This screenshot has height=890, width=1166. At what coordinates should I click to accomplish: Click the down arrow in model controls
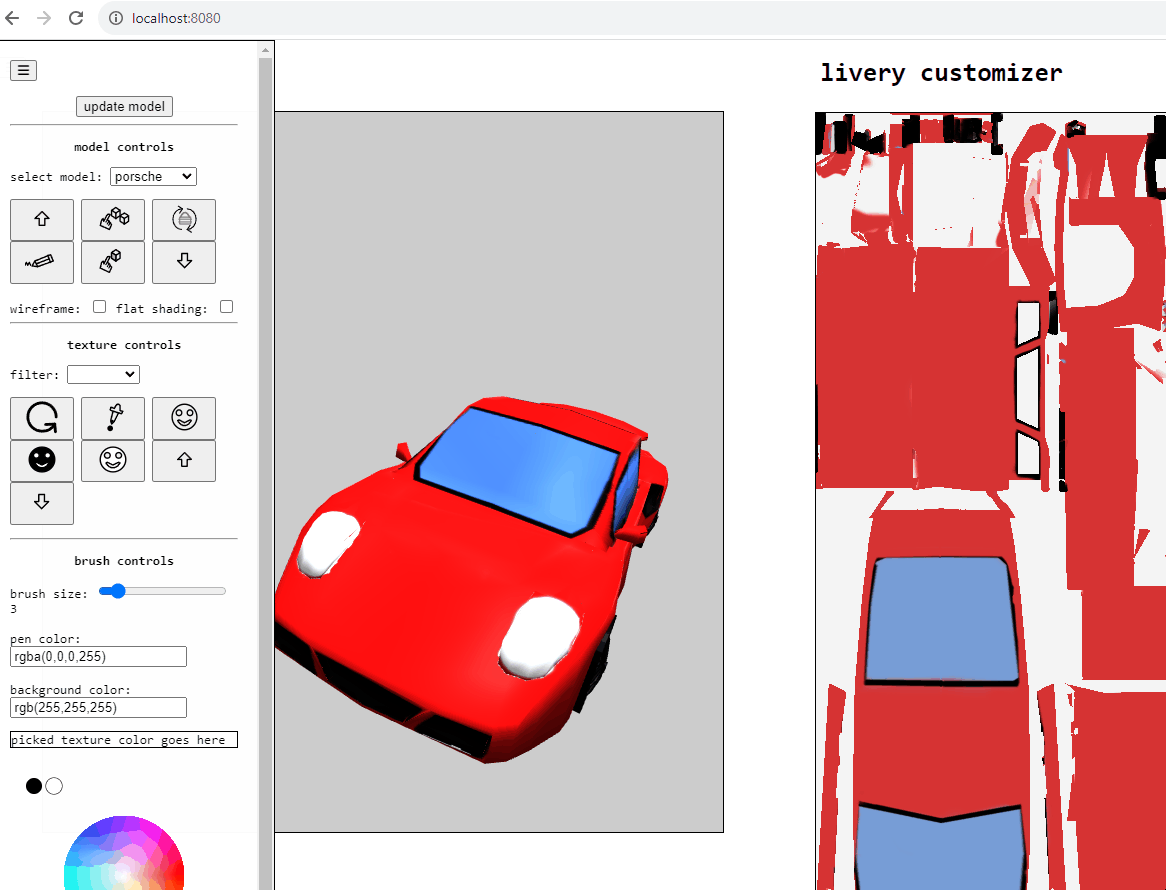[184, 262]
